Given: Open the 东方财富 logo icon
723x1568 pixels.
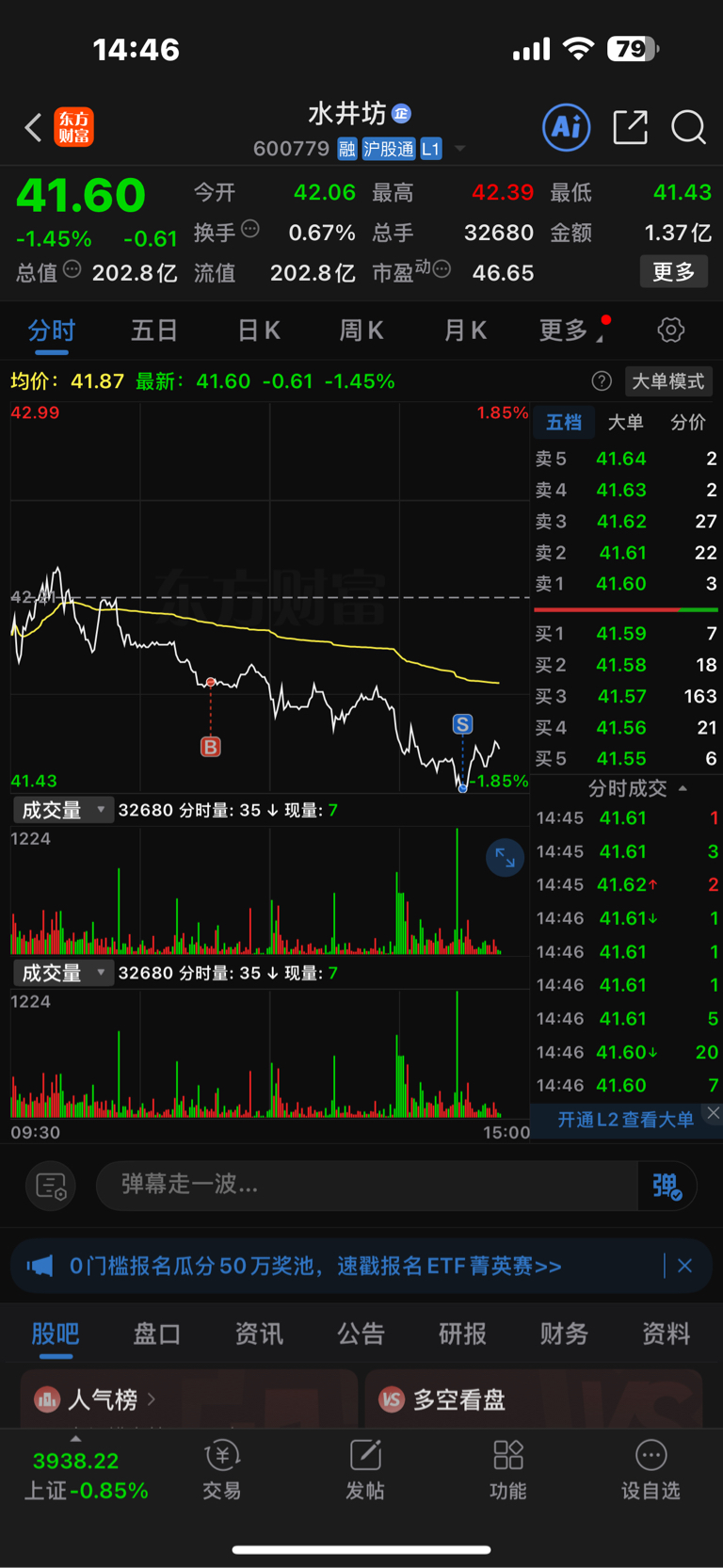Looking at the screenshot, I should (73, 127).
